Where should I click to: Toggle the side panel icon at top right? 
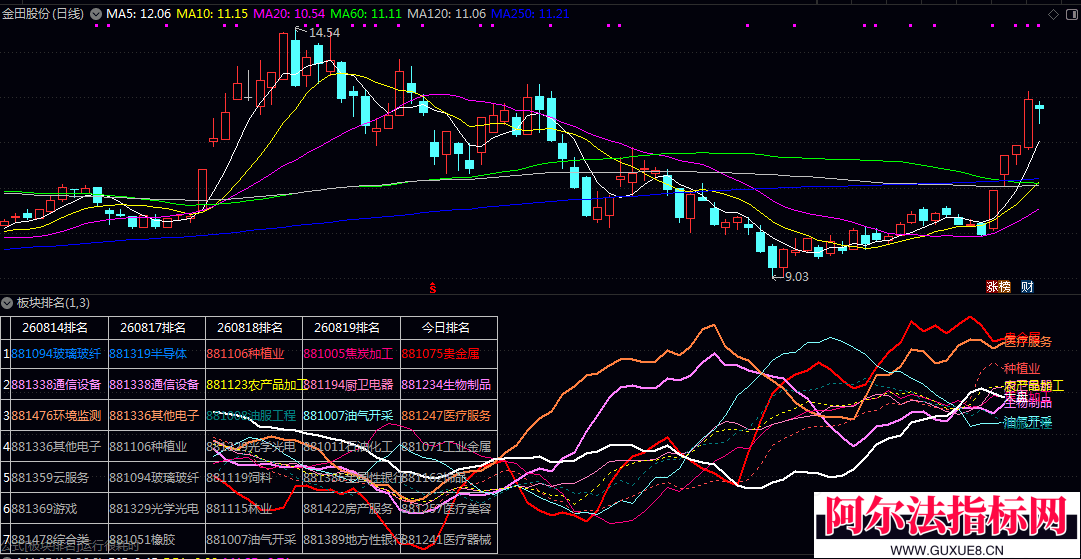click(1071, 14)
